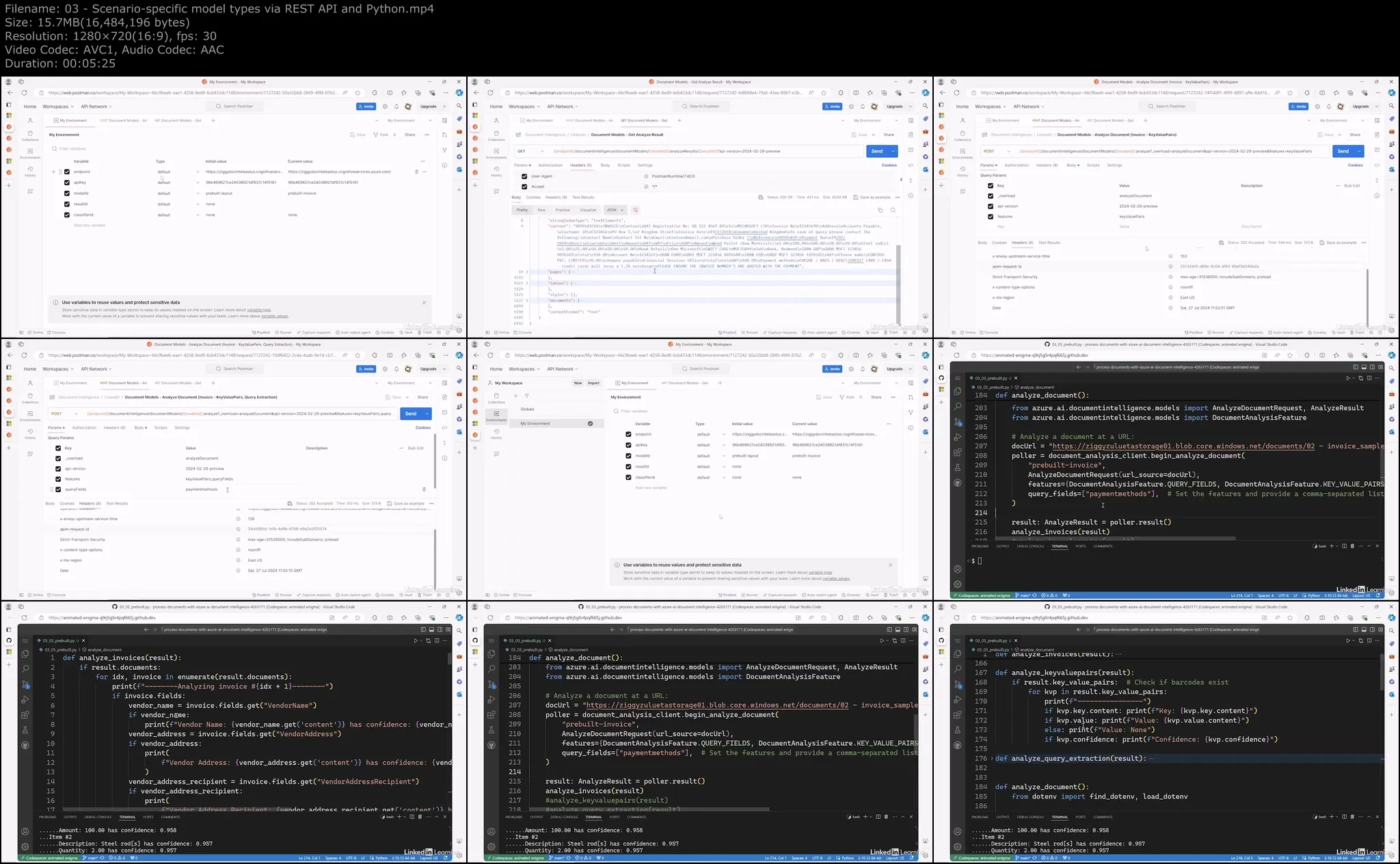Copy the JSON response body in Get Analyze Result
This screenshot has height=864, width=1400.
(880, 211)
